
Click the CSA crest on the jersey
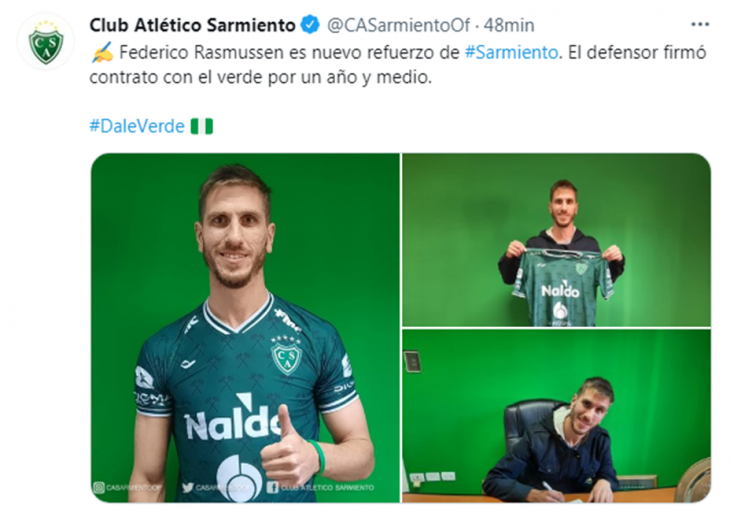coord(286,356)
